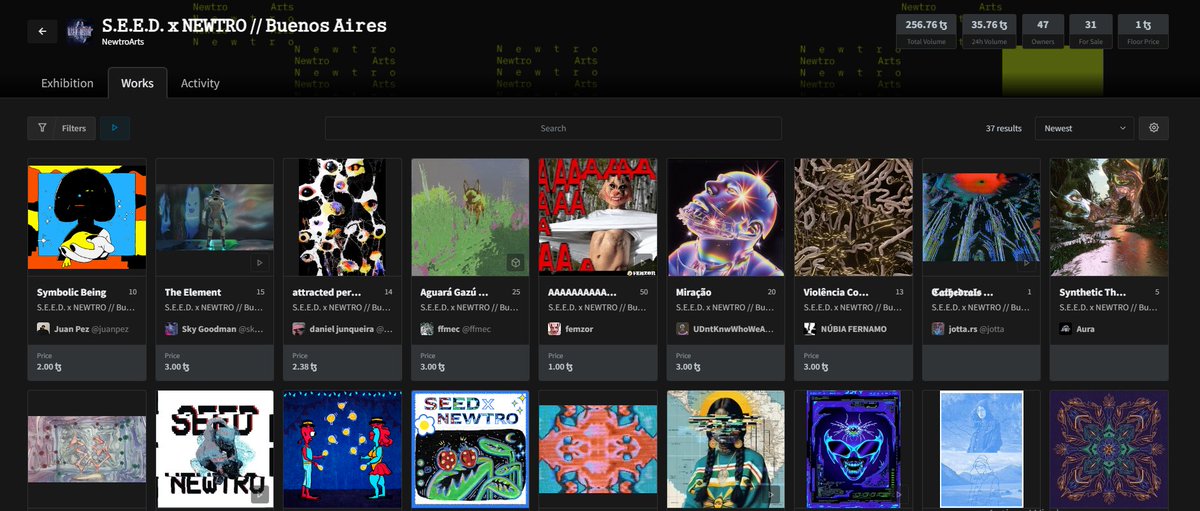Open Sky Goodman's profile name link

[x=209, y=329]
